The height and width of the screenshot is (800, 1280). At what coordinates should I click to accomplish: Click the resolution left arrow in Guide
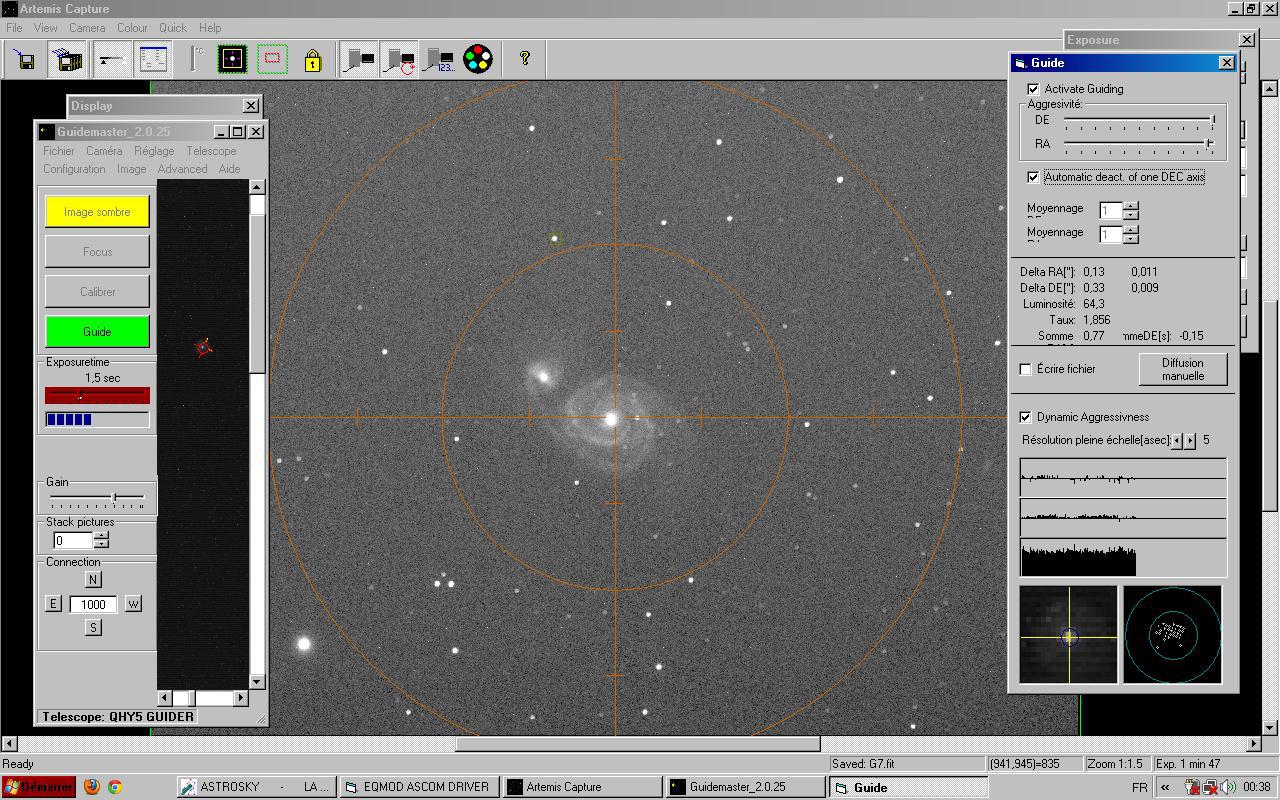pos(1177,441)
